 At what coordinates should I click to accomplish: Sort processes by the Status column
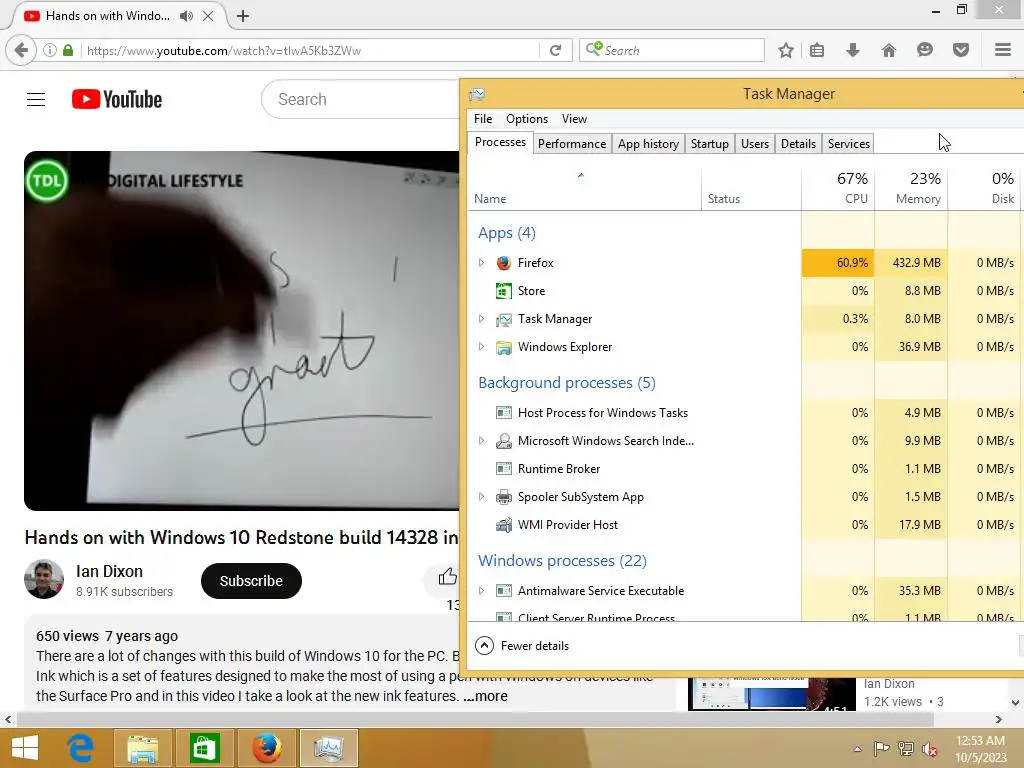(x=752, y=189)
